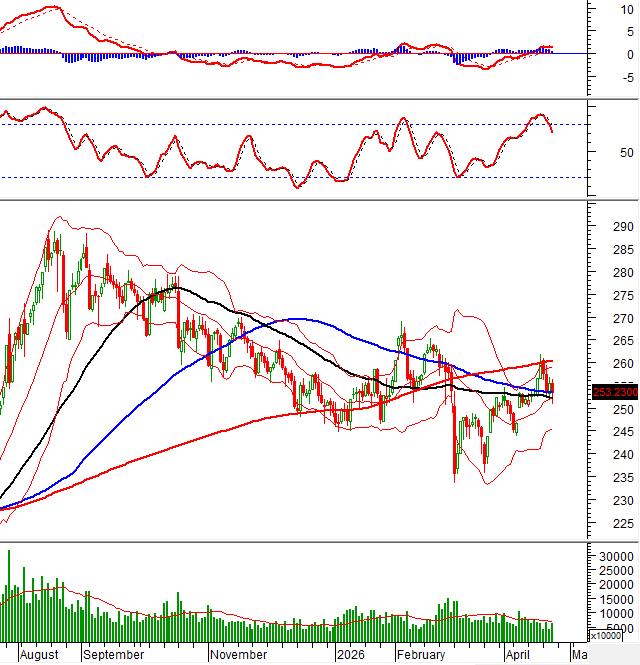Select the September label on the time axis
This screenshot has width=640, height=665.
coord(114,655)
